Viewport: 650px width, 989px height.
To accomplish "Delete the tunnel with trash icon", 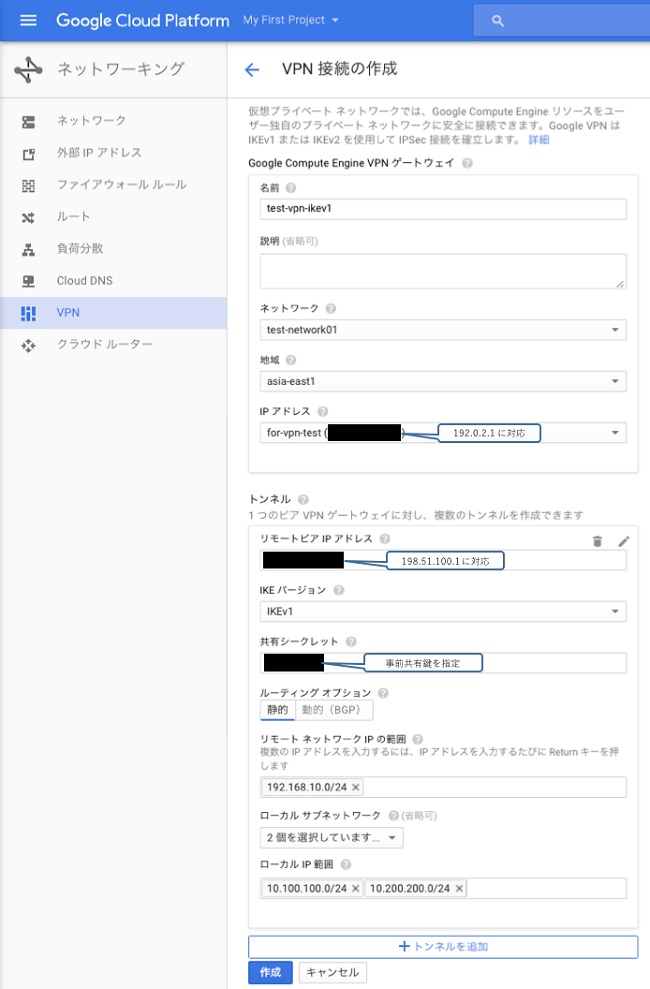I will [x=597, y=541].
